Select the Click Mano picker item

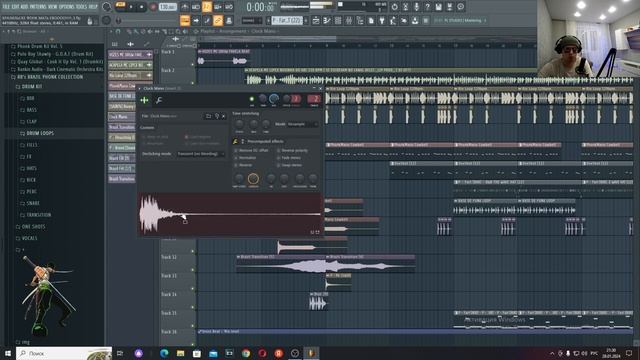click(122, 117)
